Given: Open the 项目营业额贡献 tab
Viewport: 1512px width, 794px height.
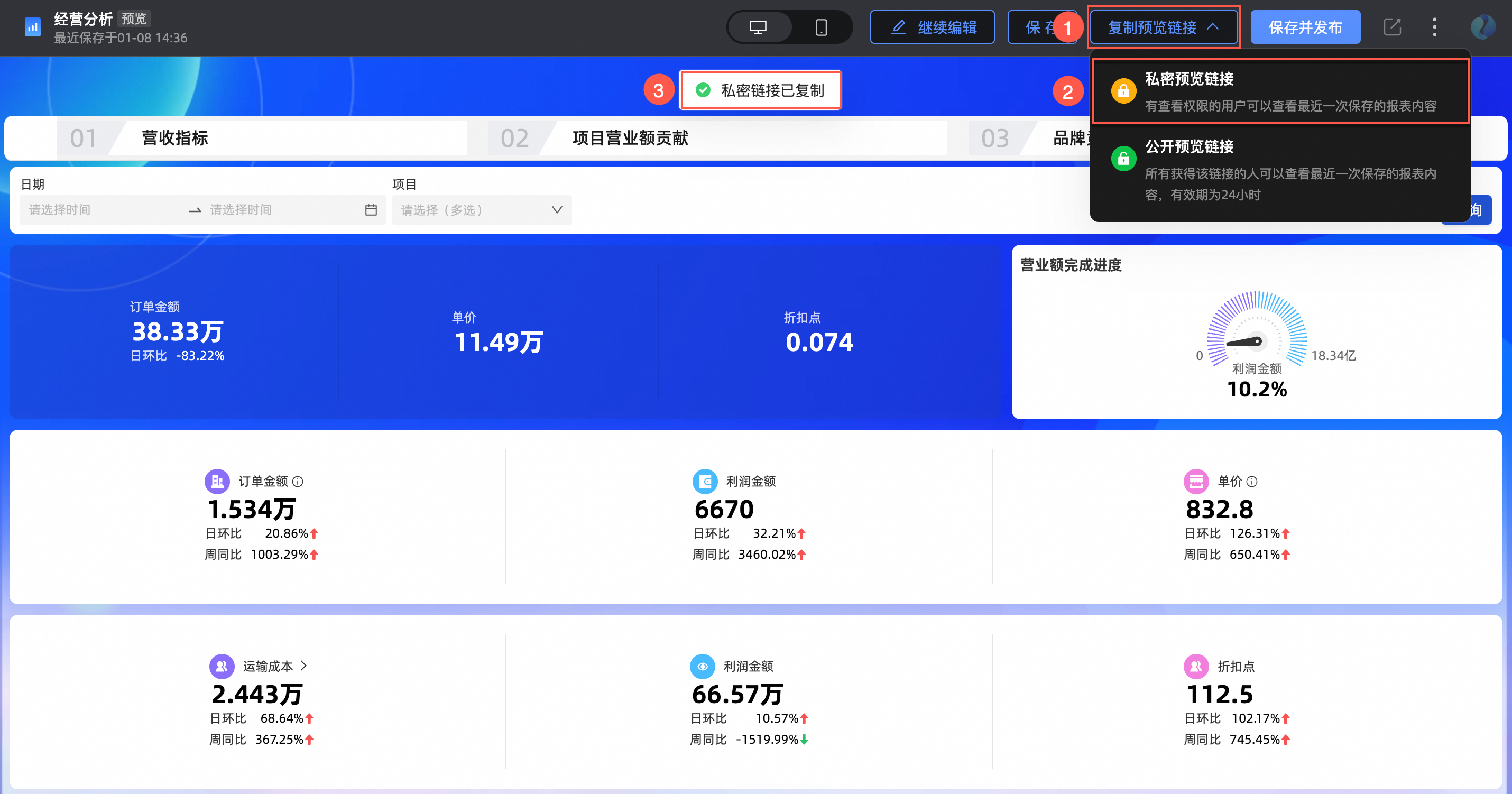Looking at the screenshot, I should pyautogui.click(x=630, y=138).
